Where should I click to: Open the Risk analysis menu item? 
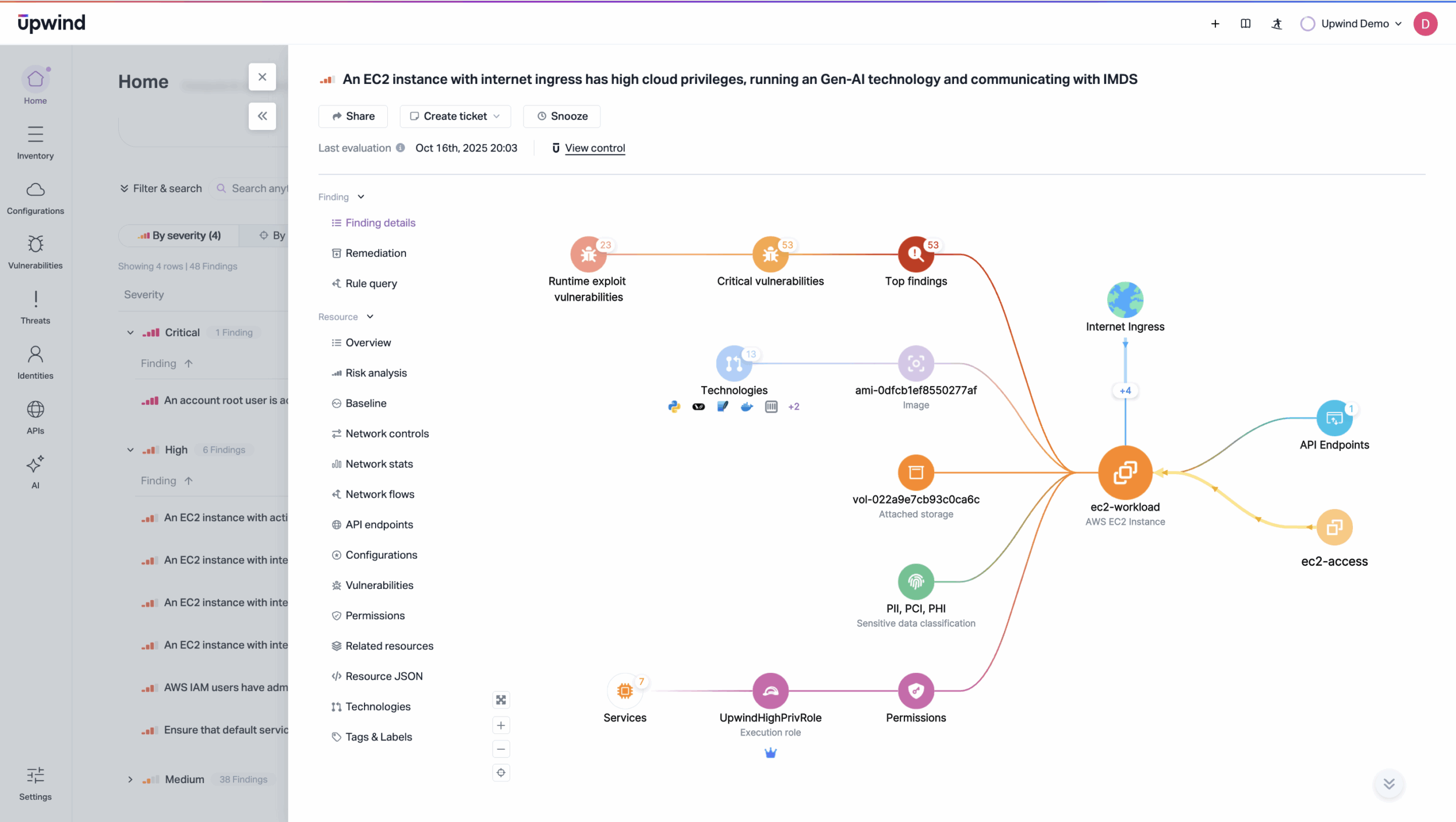(x=376, y=373)
